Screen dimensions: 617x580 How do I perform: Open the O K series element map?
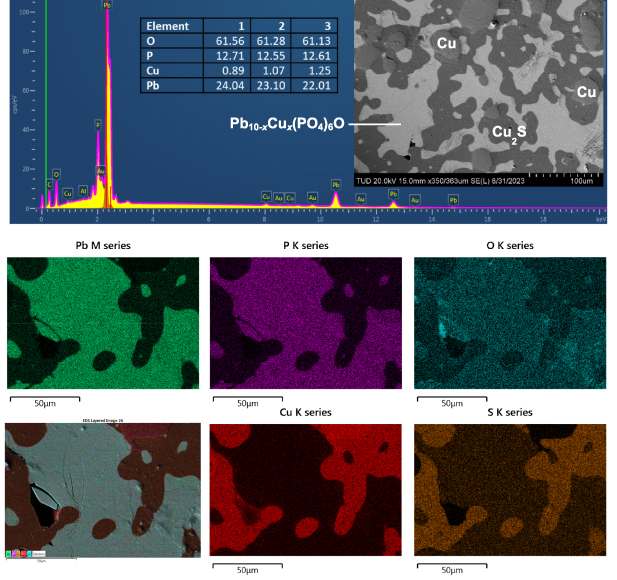510,323
